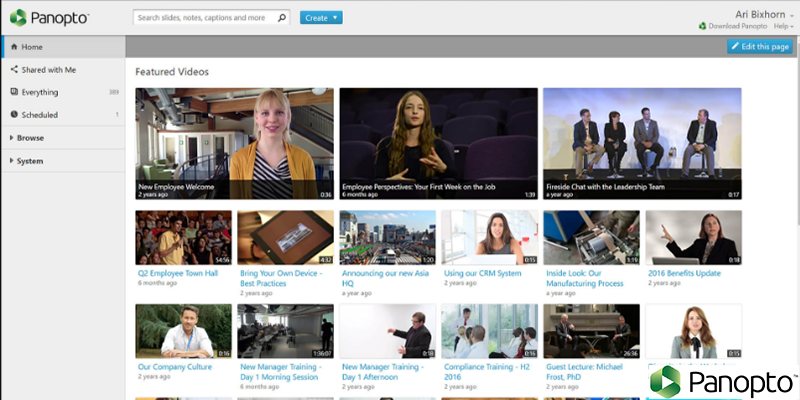Click the magnifying glass search icon
800x400 pixels.
282,18
